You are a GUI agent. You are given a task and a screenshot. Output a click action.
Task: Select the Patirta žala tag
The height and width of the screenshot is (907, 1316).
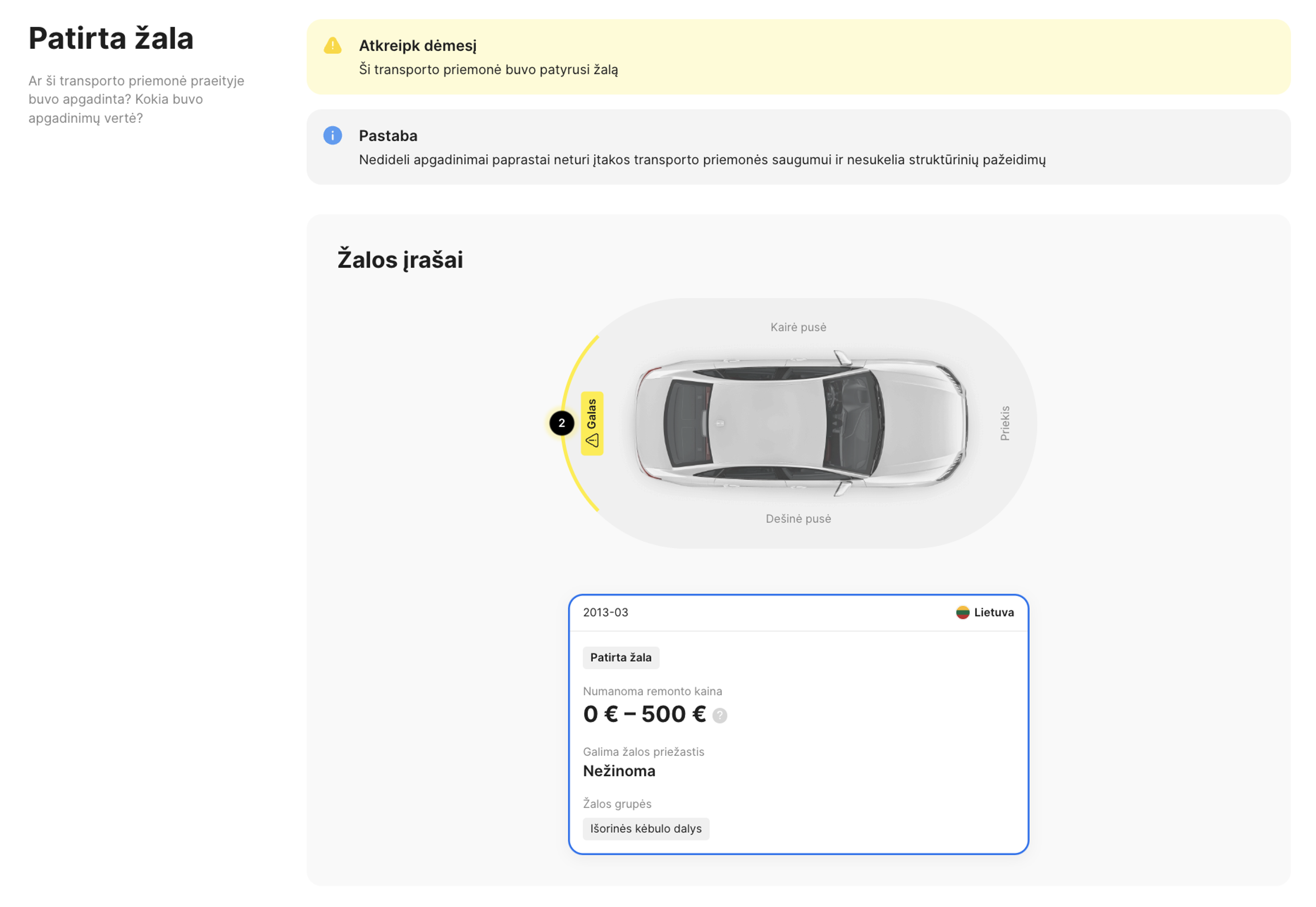[621, 658]
